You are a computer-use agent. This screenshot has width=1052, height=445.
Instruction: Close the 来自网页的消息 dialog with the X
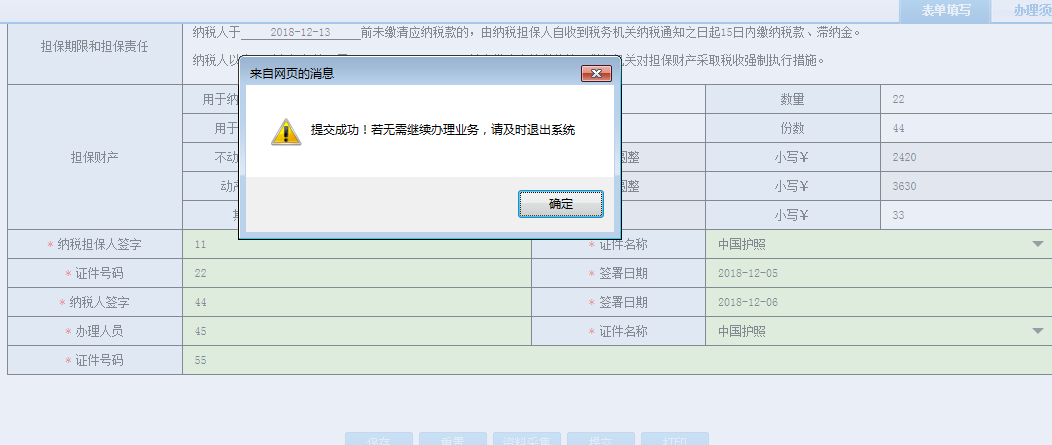(x=596, y=73)
